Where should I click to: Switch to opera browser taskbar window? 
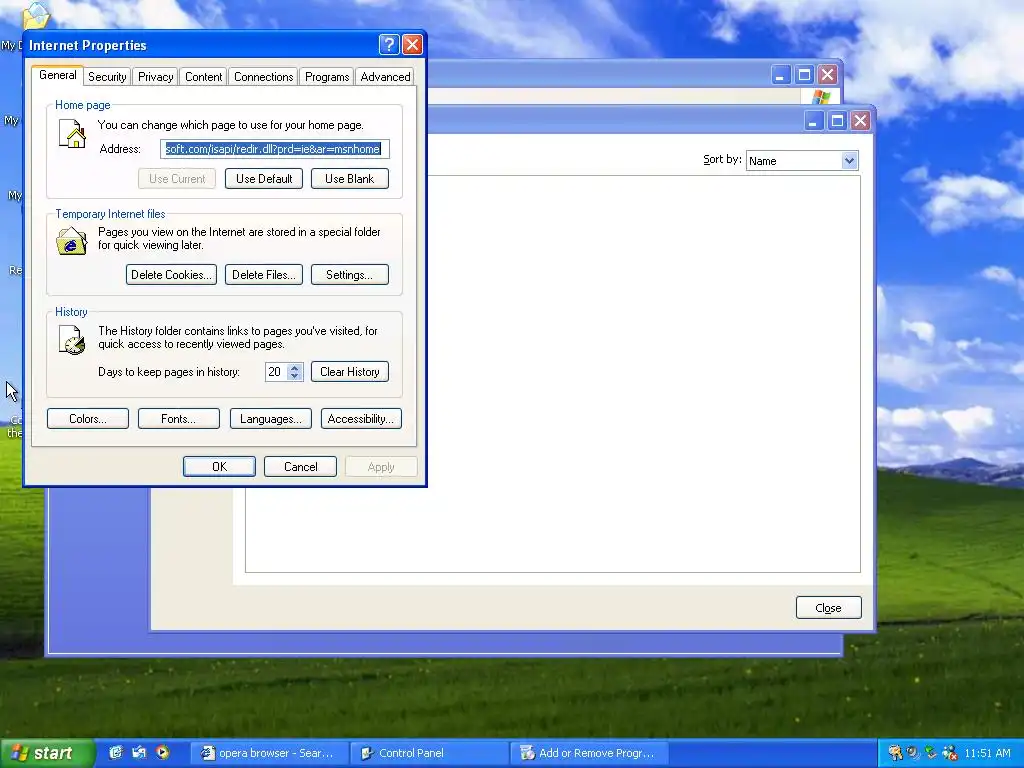click(x=269, y=753)
